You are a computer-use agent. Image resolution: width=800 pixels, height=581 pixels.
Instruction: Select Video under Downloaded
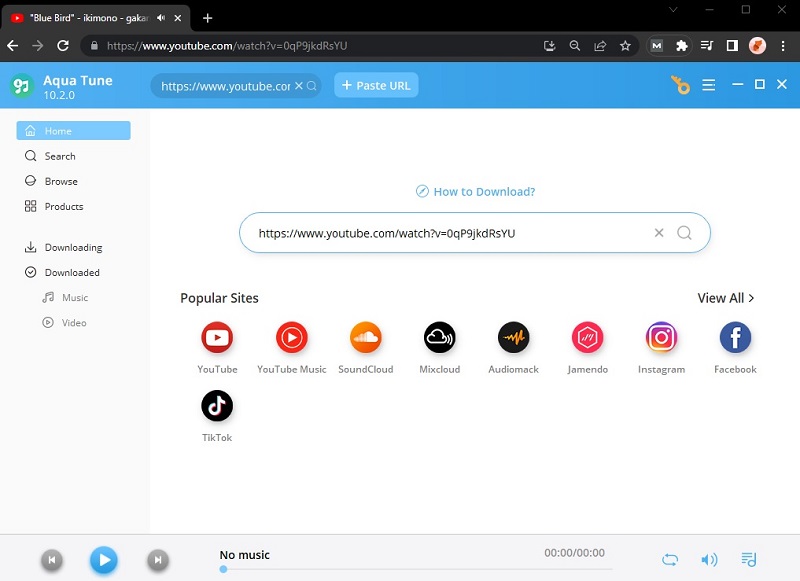click(64, 322)
